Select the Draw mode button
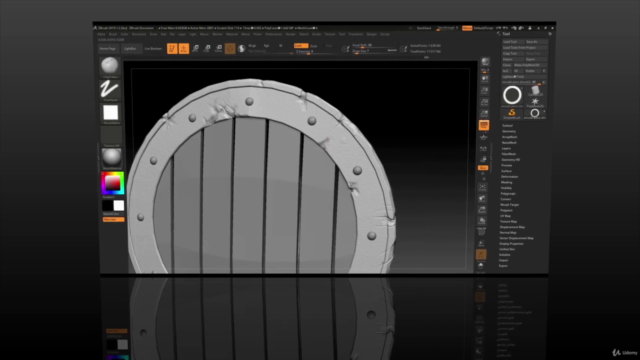640x360 pixels. click(184, 49)
